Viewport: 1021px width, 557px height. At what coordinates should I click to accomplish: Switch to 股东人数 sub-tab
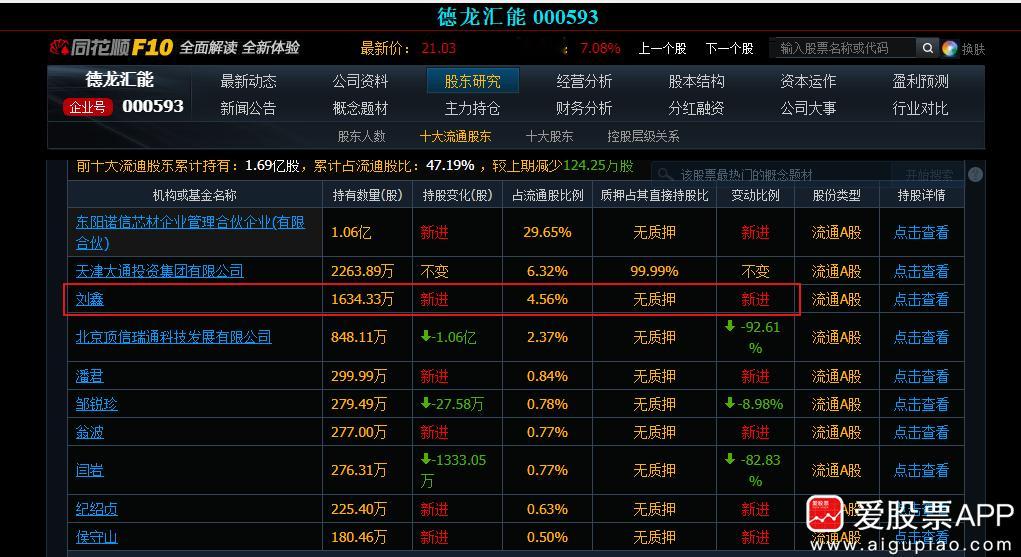pos(361,136)
